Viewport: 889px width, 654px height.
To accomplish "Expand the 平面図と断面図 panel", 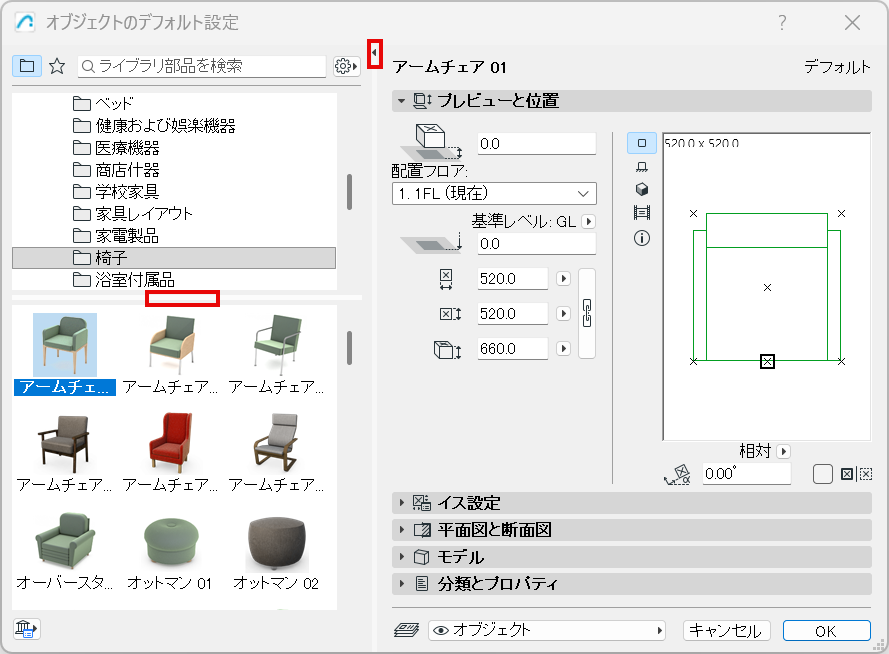I will pyautogui.click(x=402, y=530).
